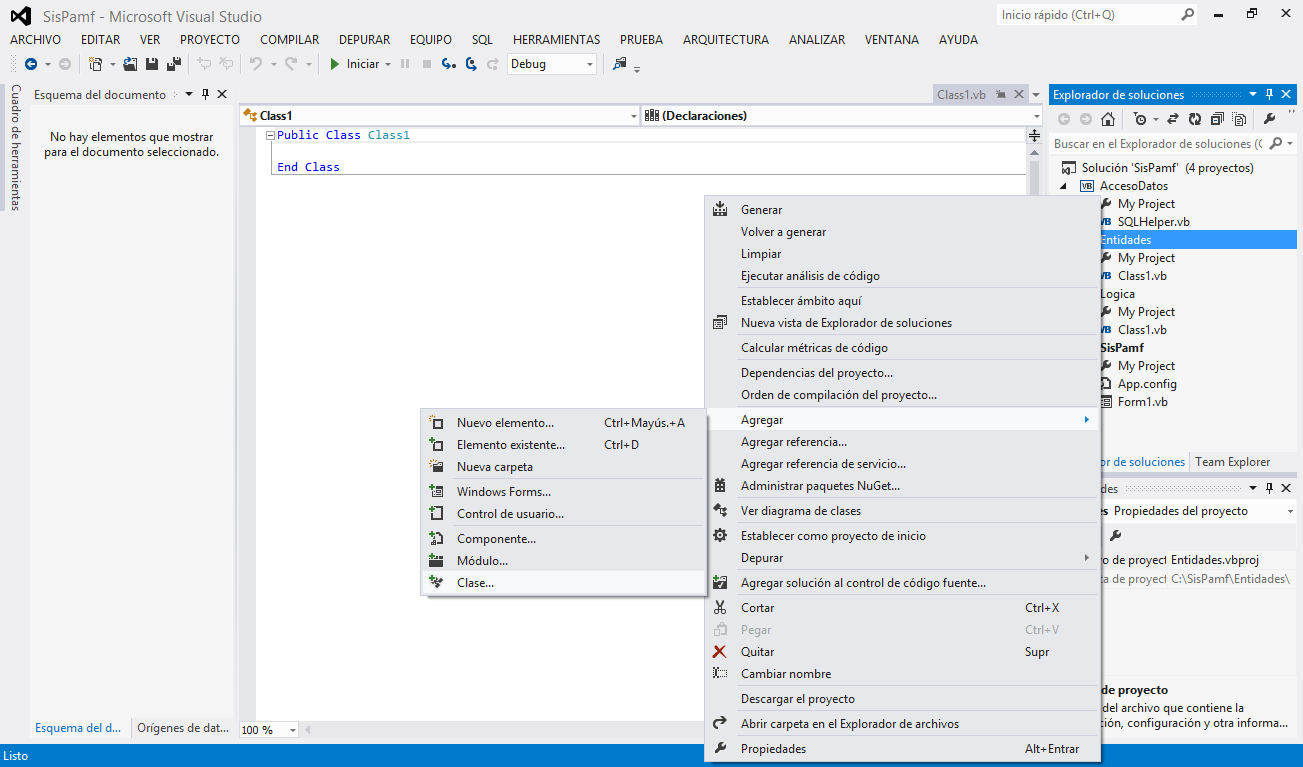This screenshot has width=1303, height=767.
Task: Expand the Depurar submenu in context menu
Action: [902, 558]
